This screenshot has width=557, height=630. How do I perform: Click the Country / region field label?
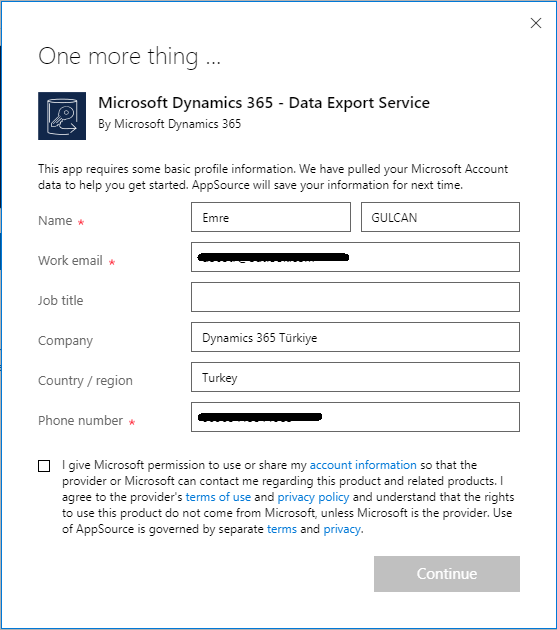click(x=85, y=380)
